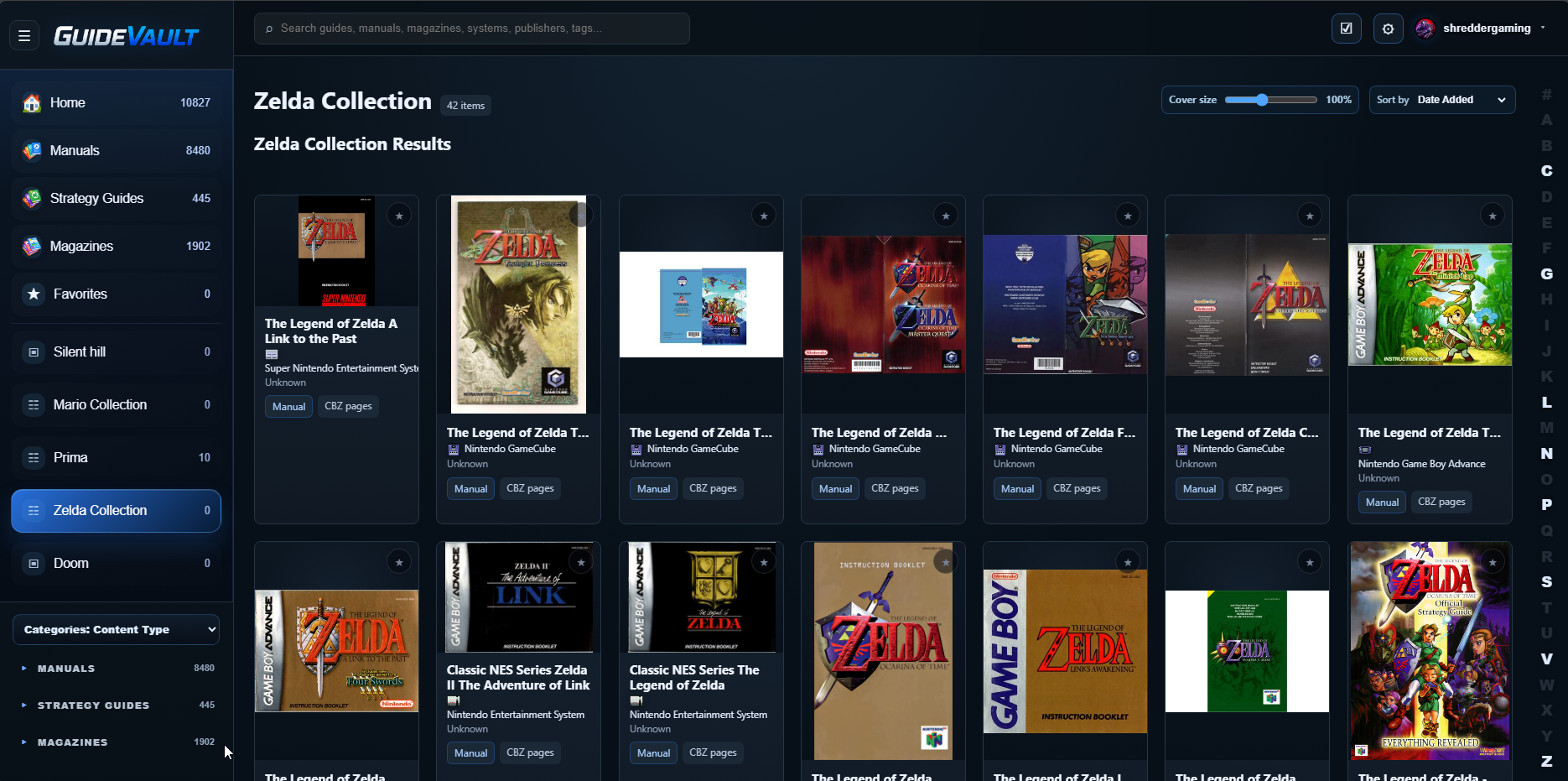Viewport: 1568px width, 781px height.
Task: Open Prima collection in sidebar
Action: (116, 458)
